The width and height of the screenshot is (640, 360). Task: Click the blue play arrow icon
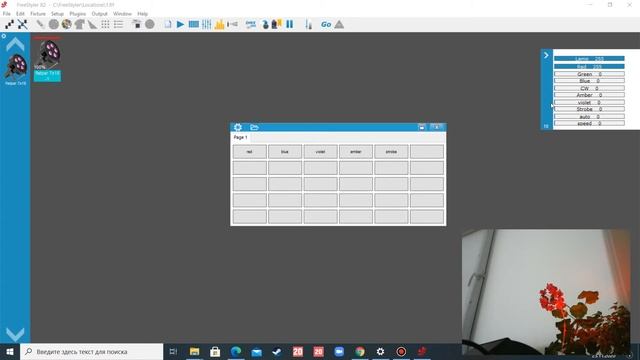pos(180,24)
